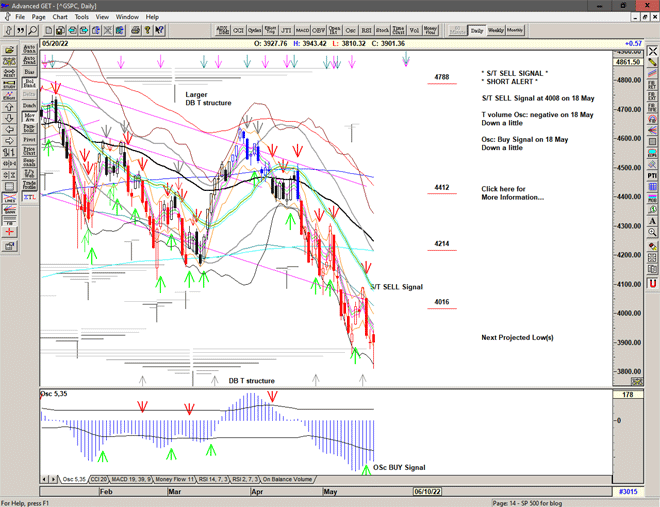Select the On Balance Volume tab
Image resolution: width=660 pixels, height=507 pixels.
pyautogui.click(x=289, y=479)
